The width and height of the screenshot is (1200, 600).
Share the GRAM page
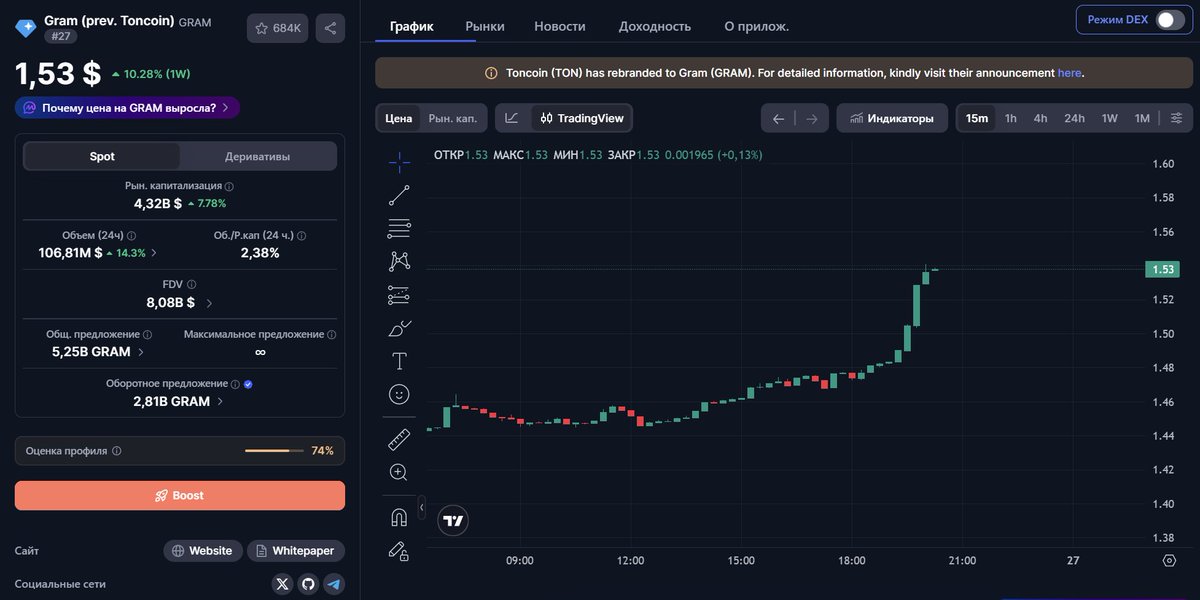pos(331,28)
